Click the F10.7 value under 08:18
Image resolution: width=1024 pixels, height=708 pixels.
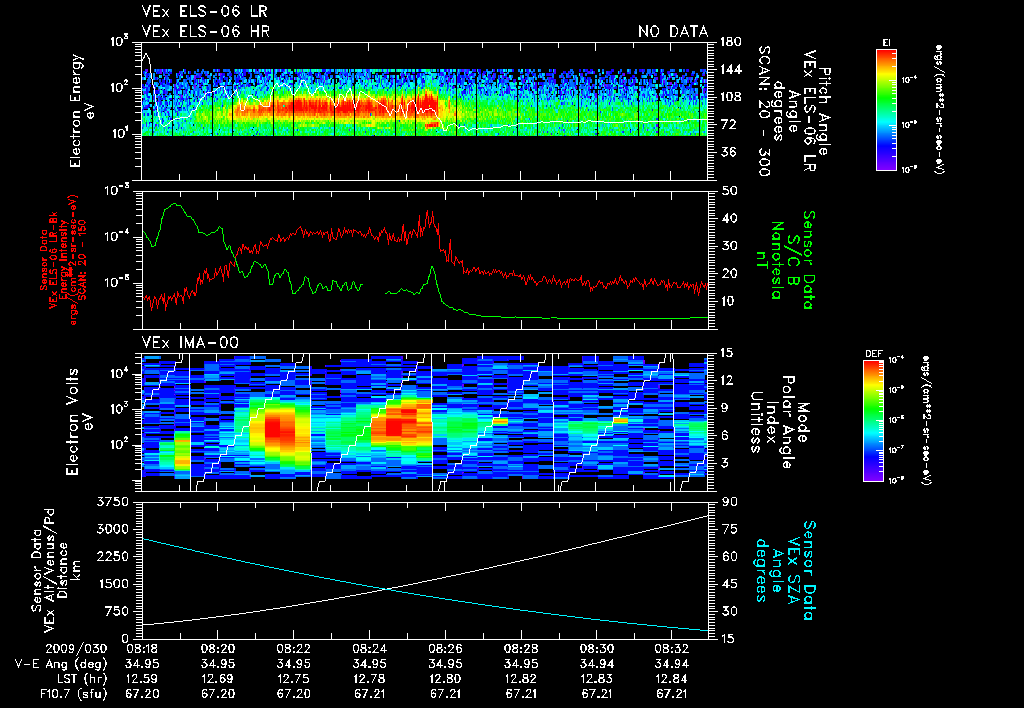click(142, 694)
